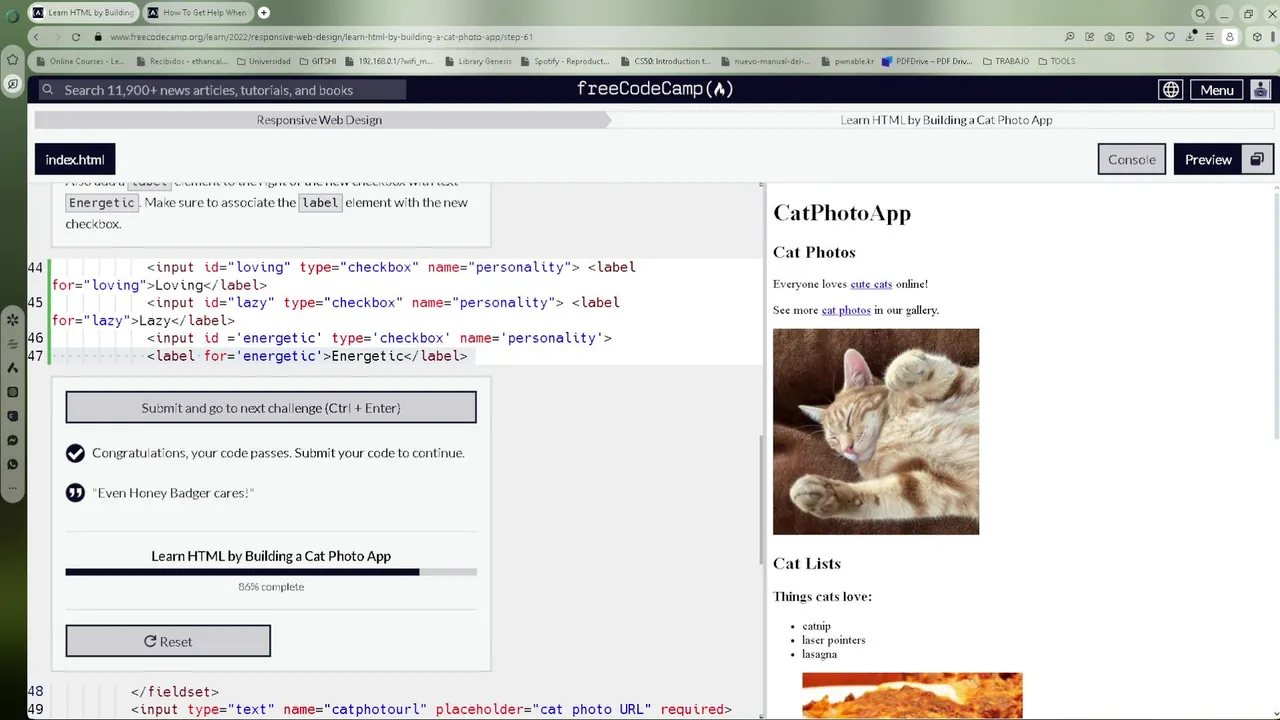Image resolution: width=1280 pixels, height=720 pixels.
Task: Open the downloads icon
Action: point(1191,37)
